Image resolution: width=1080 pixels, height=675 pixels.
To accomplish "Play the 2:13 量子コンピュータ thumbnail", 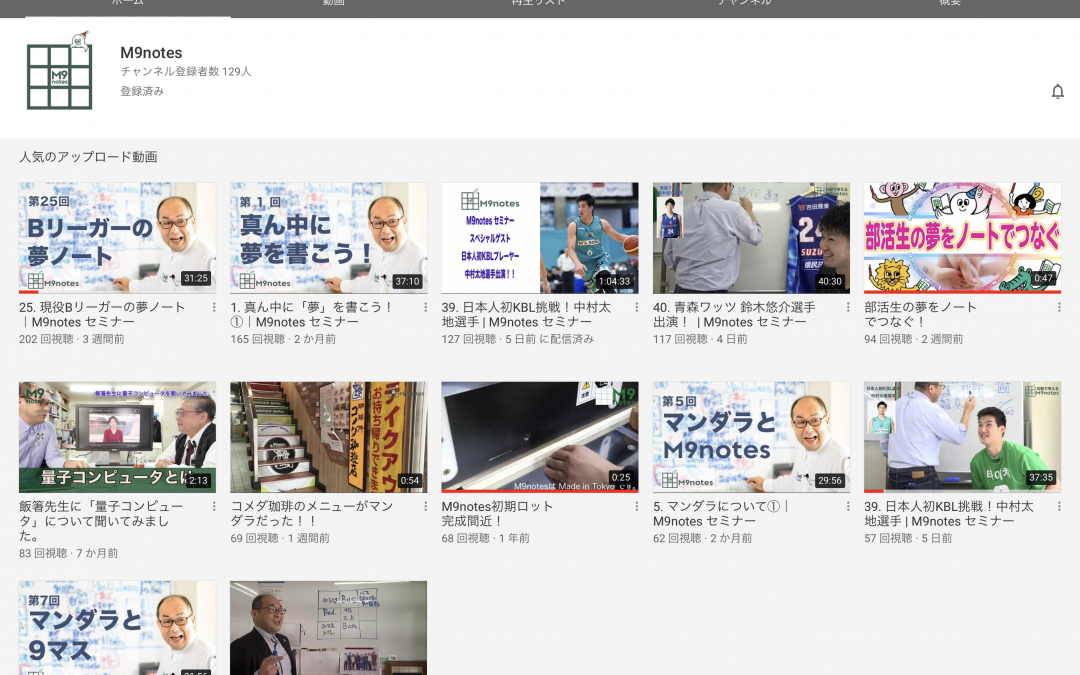I will pos(117,437).
